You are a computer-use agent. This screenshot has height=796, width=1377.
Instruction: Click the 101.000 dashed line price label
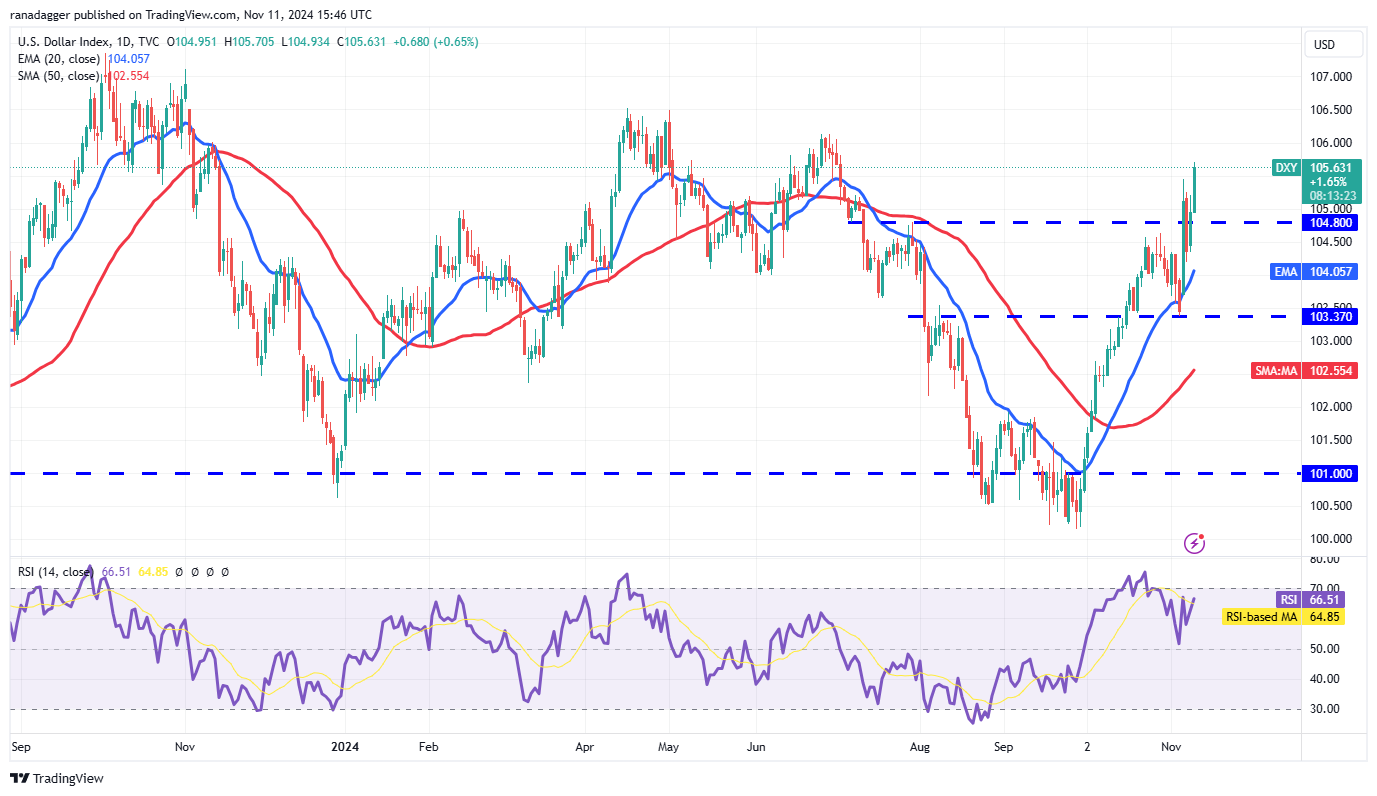(x=1330, y=473)
